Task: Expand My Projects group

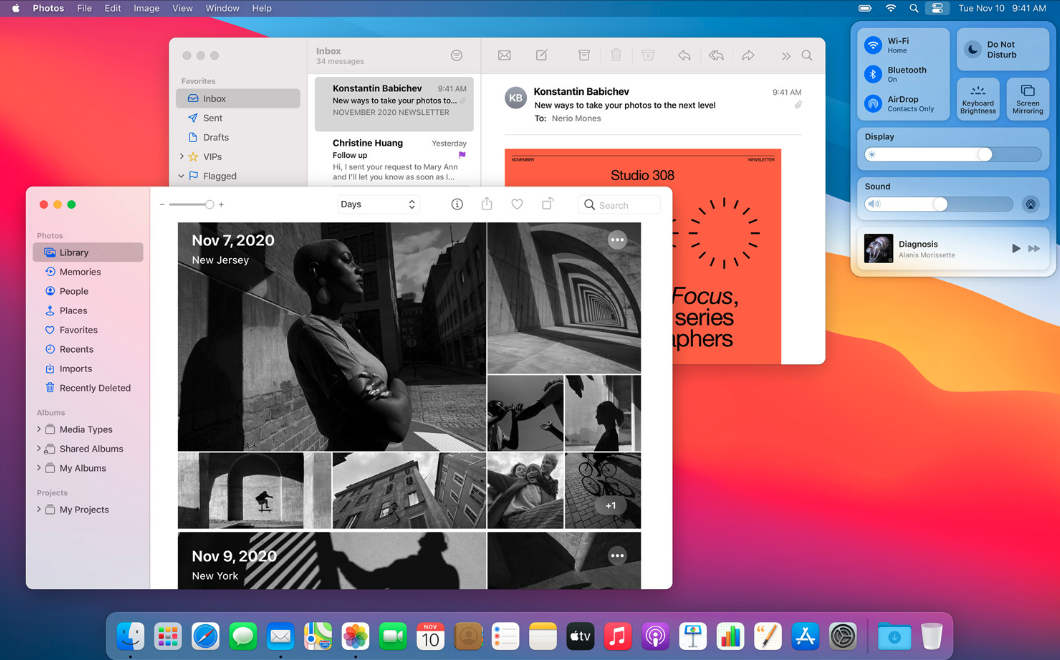Action: 39,509
